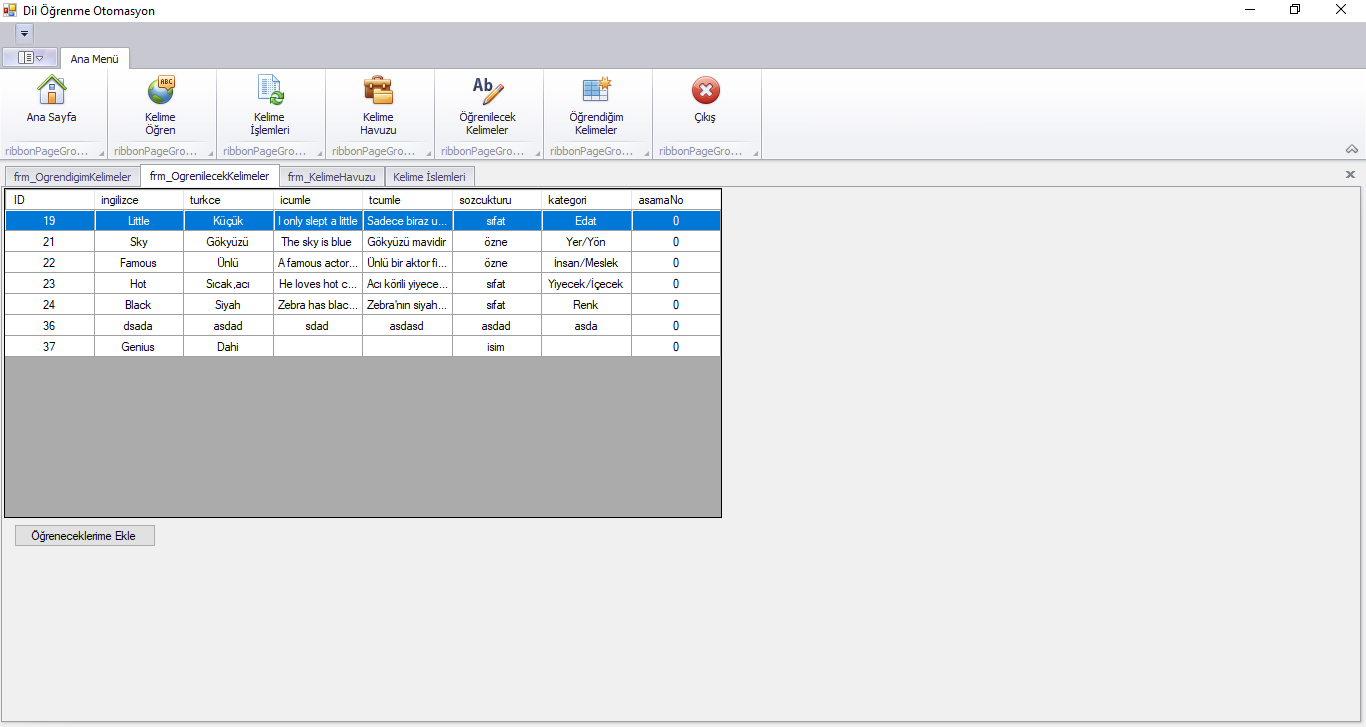Click the application icon in the title bar
Viewport: 1366px width, 727px height.
(x=10, y=10)
